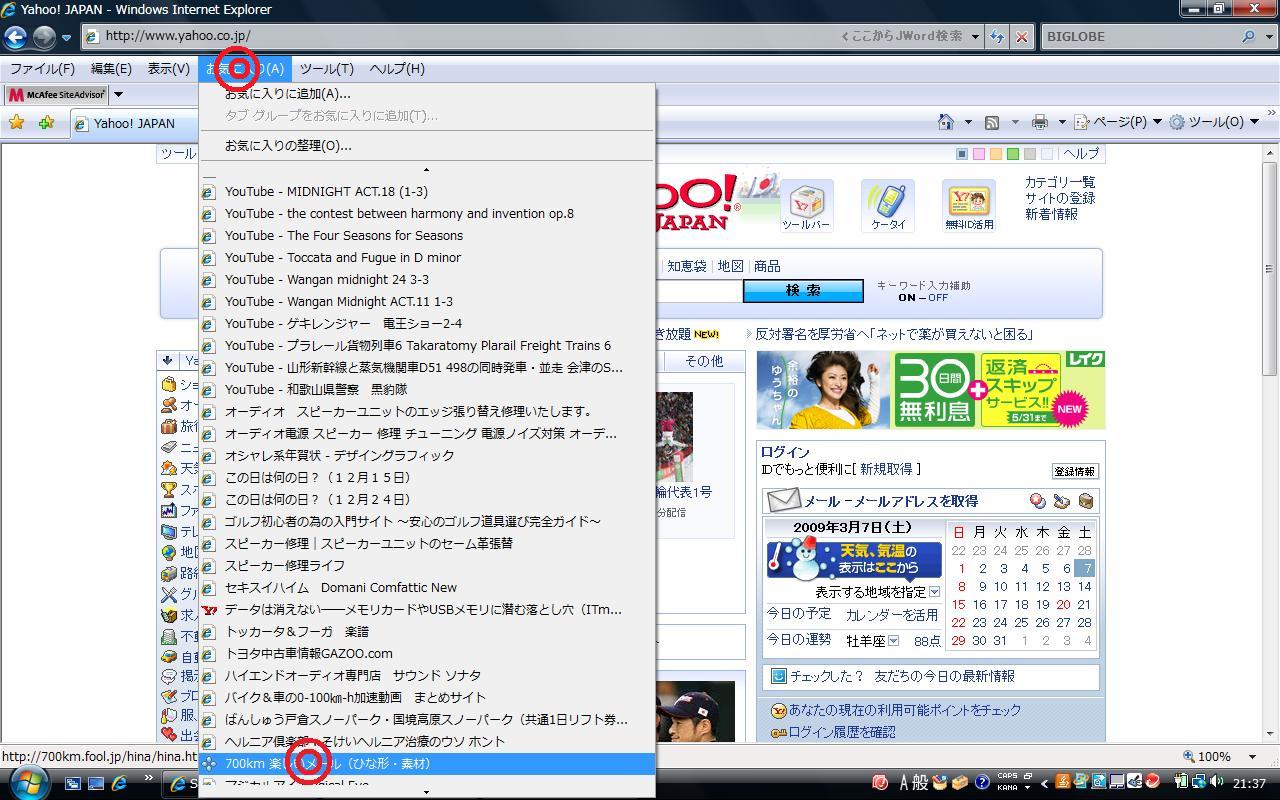Click the レイク 30日間無利息 ad banner
Viewport: 1280px width, 800px height.
[931, 390]
